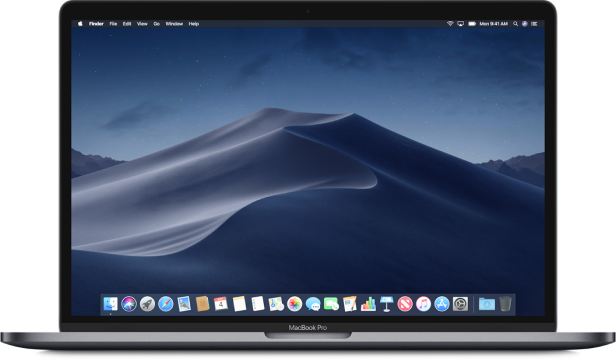
Task: Open Safari compass icon in Dock
Action: point(166,304)
